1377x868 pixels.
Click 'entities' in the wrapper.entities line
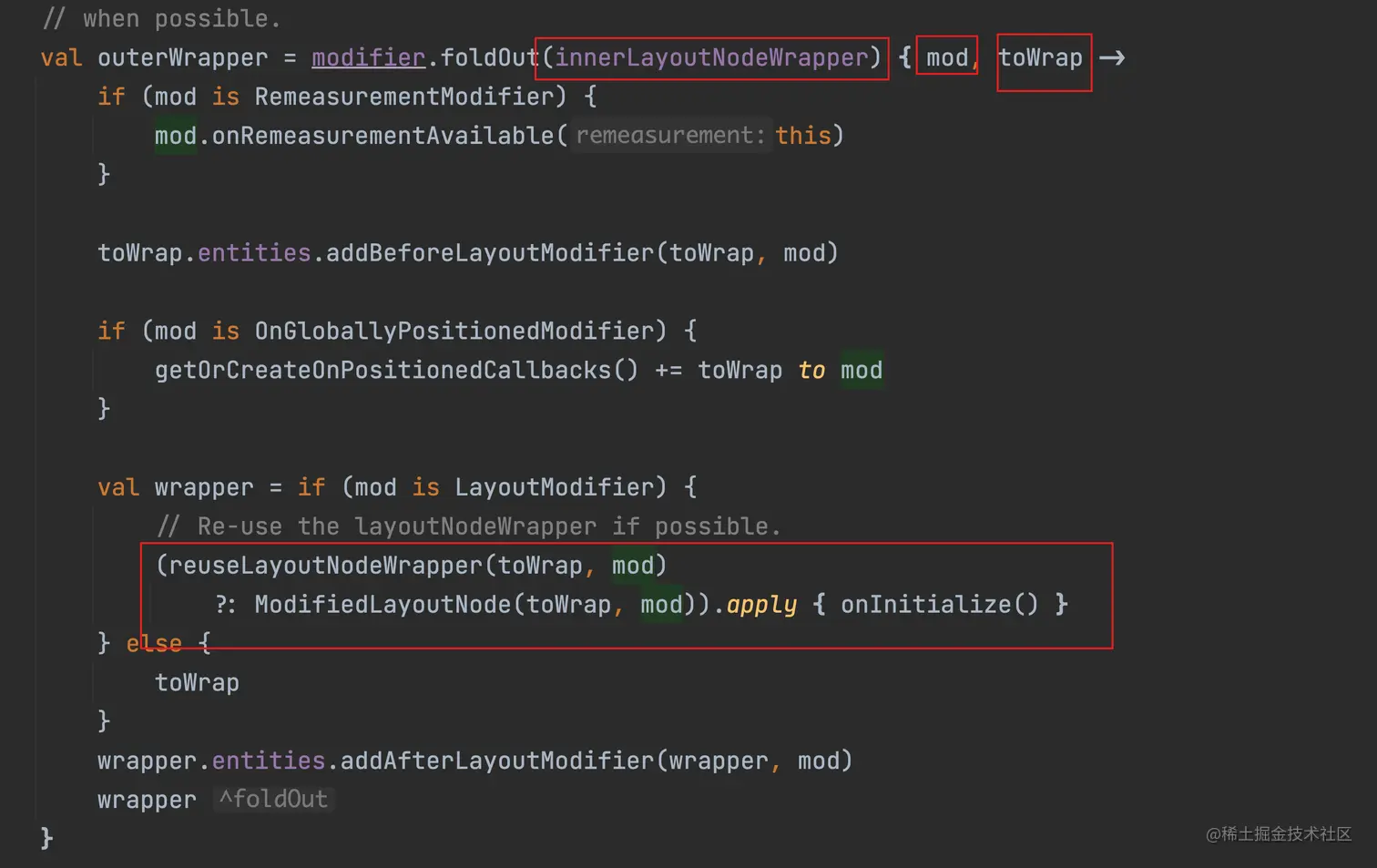[269, 761]
